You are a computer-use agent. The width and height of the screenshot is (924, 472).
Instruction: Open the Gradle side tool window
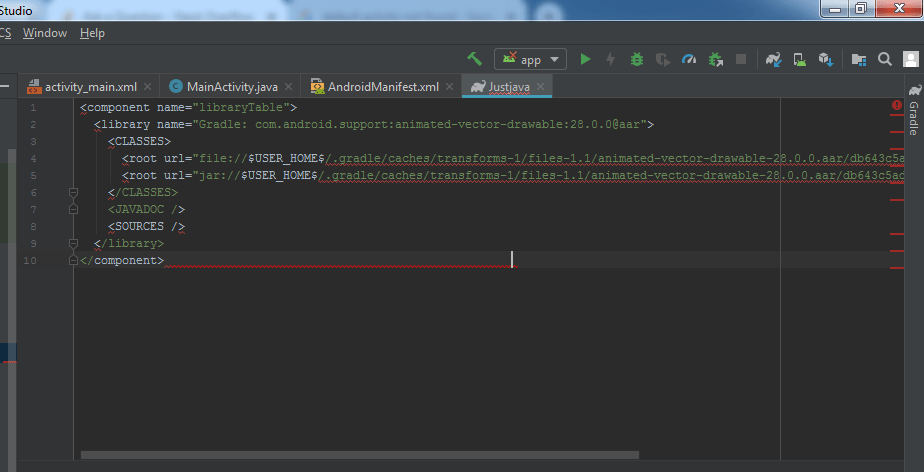pyautogui.click(x=914, y=110)
